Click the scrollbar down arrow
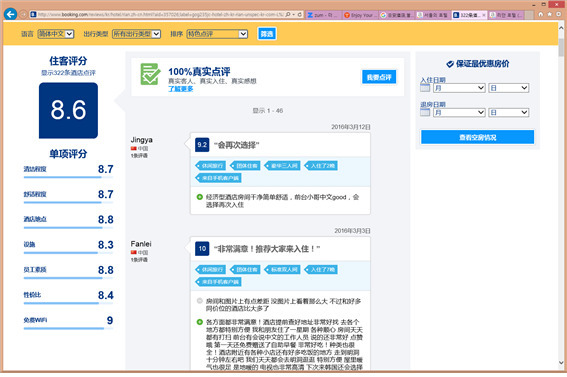Screen dimensions: 567x377 (561, 363)
